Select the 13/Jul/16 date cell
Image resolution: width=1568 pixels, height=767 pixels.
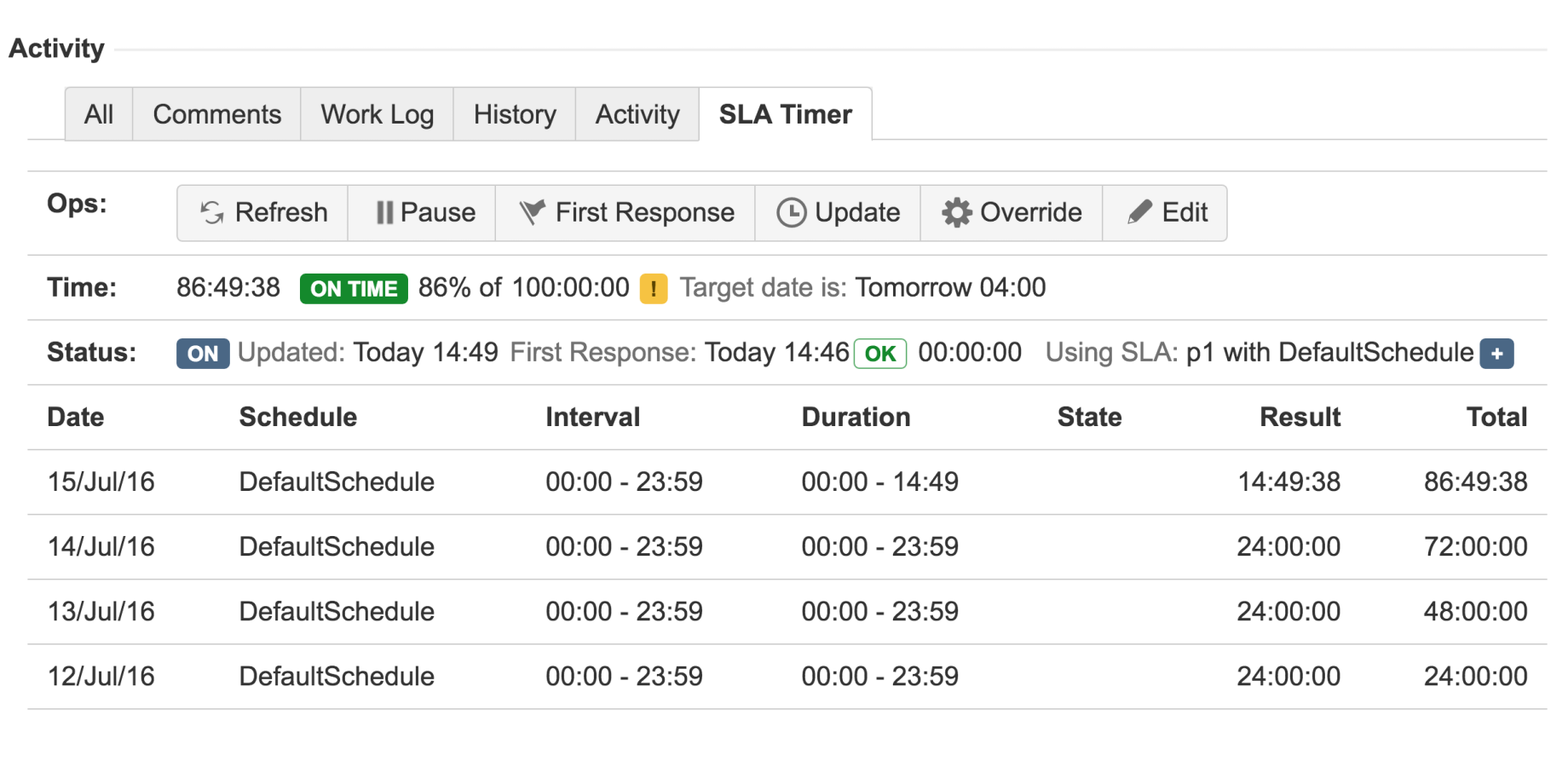click(101, 611)
